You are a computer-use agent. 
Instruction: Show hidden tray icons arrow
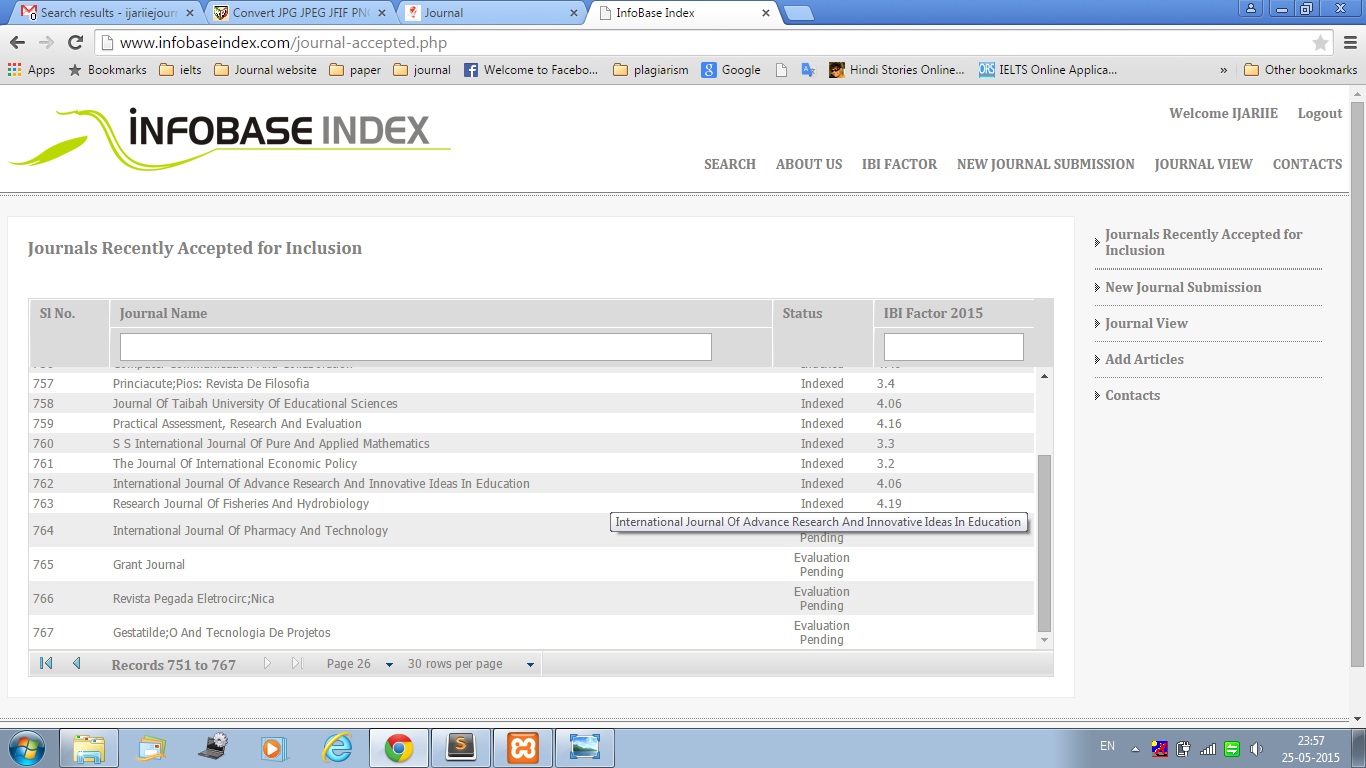point(1135,748)
